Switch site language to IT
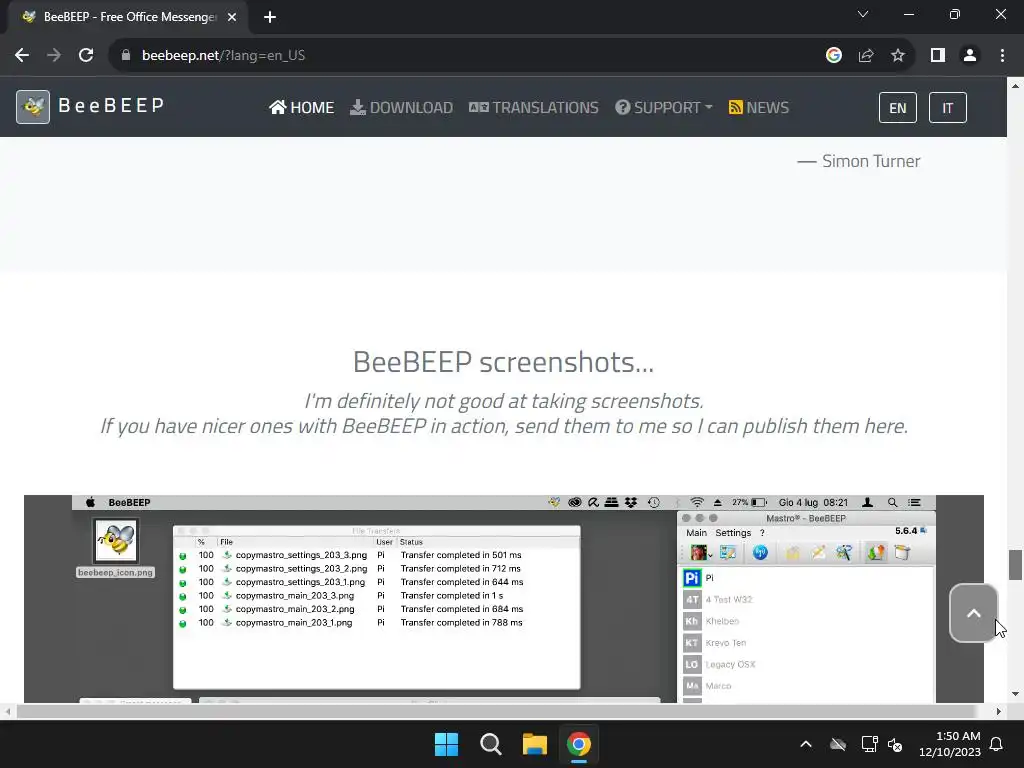The height and width of the screenshot is (768, 1024). (x=948, y=108)
